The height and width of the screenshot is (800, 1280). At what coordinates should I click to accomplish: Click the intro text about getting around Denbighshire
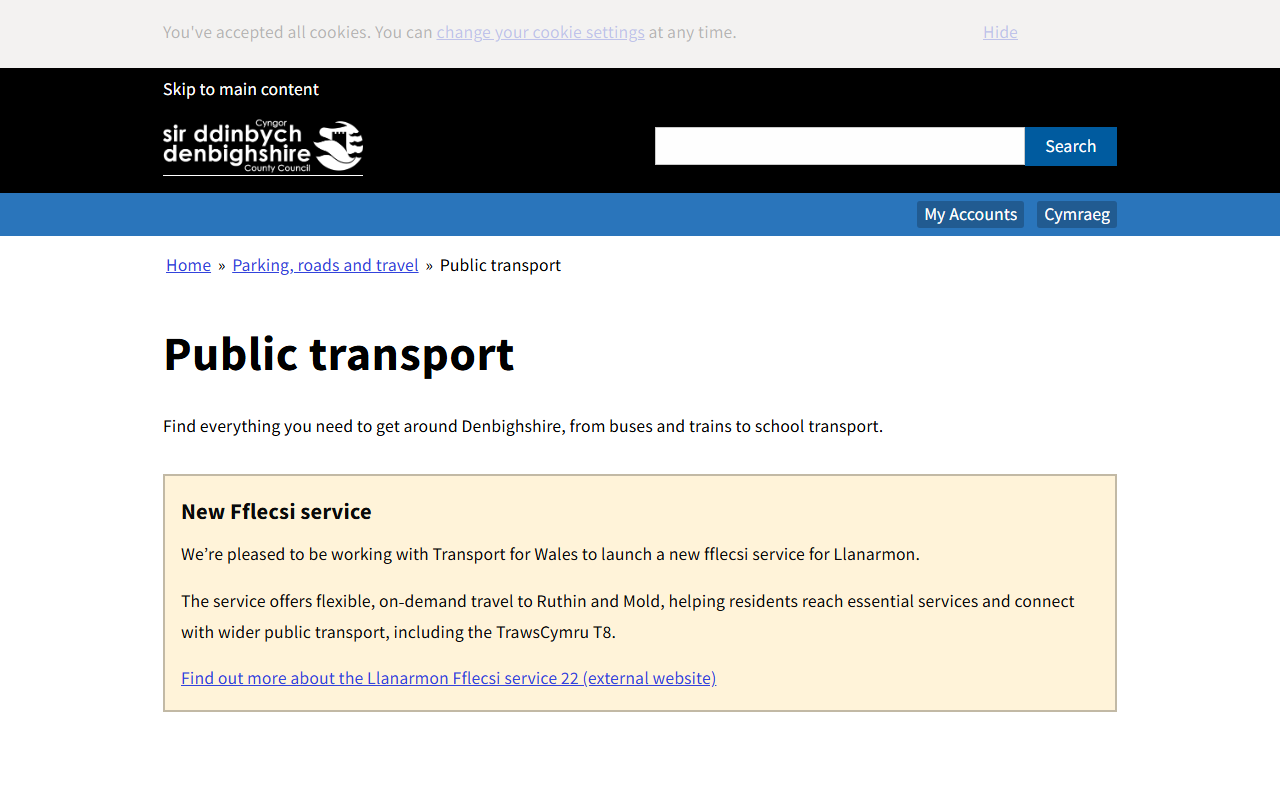pyautogui.click(x=523, y=426)
